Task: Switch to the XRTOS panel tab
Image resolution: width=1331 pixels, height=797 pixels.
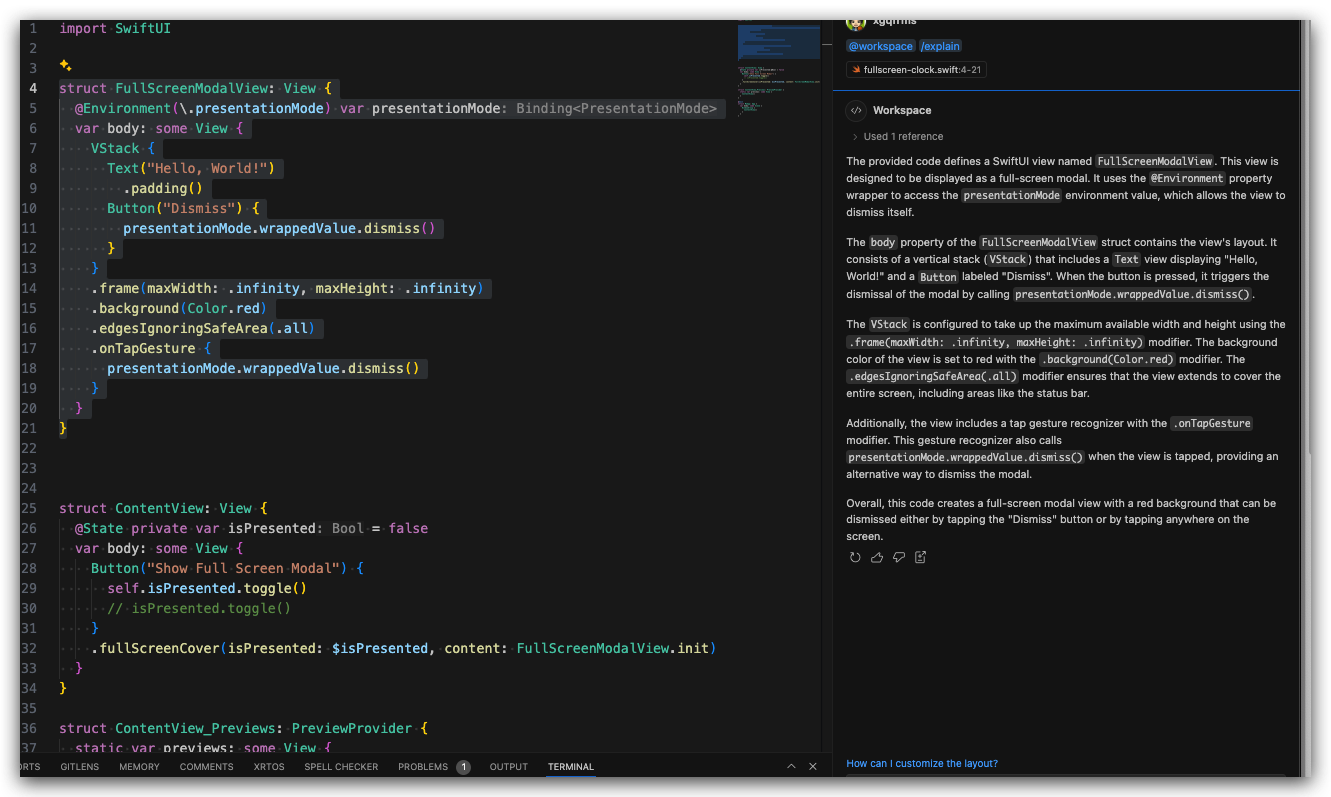Action: click(269, 767)
